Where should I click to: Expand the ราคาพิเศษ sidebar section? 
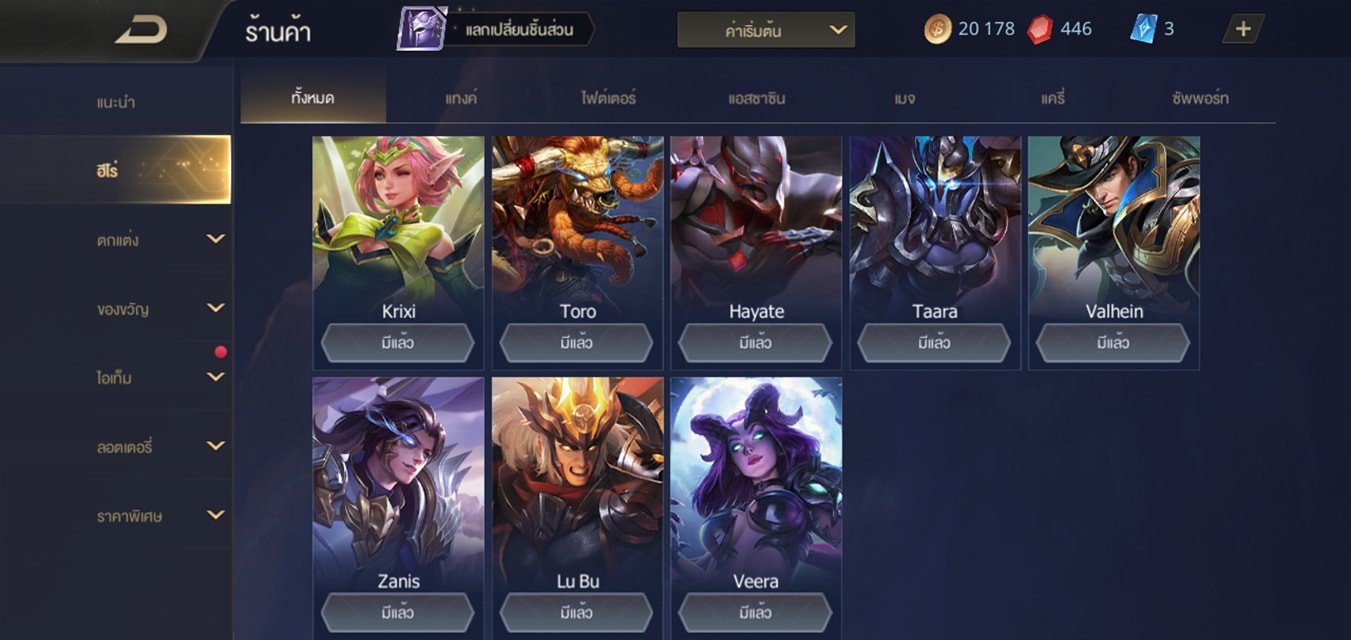coord(215,515)
